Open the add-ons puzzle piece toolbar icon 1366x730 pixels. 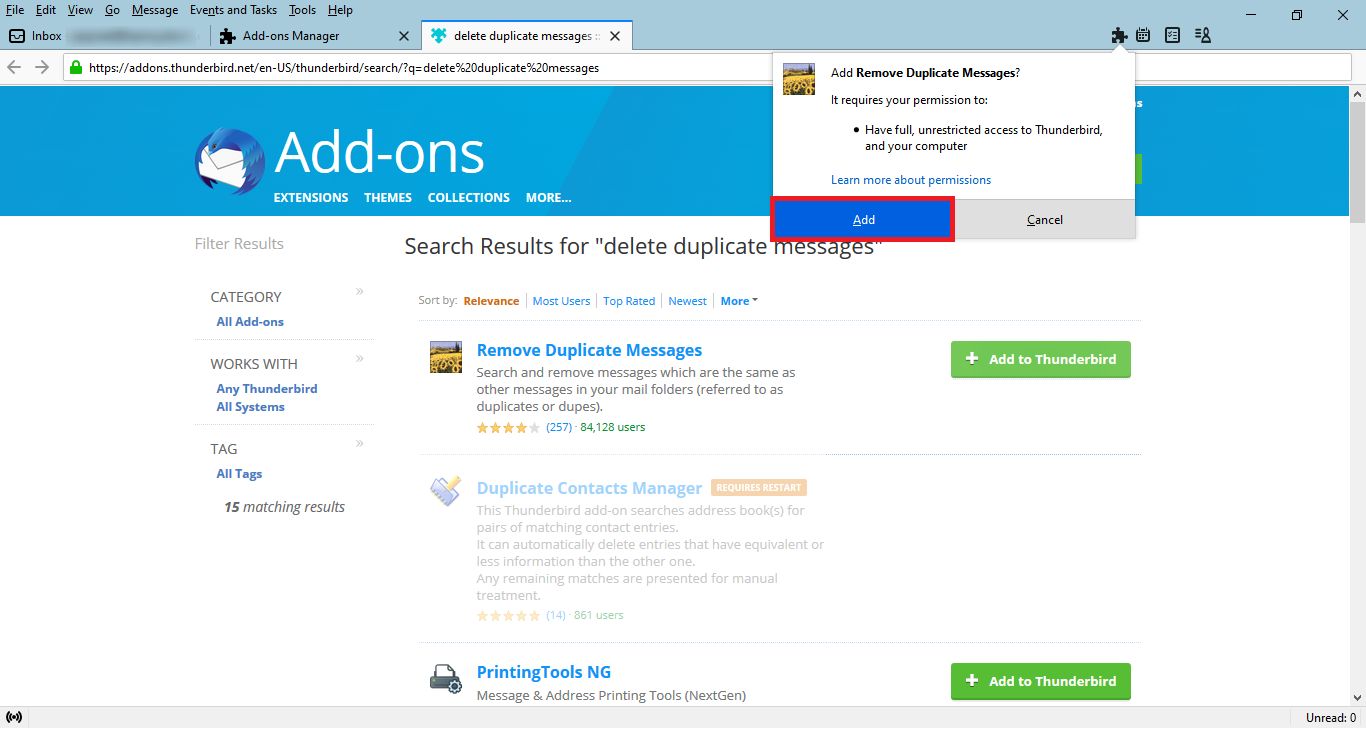click(1119, 36)
